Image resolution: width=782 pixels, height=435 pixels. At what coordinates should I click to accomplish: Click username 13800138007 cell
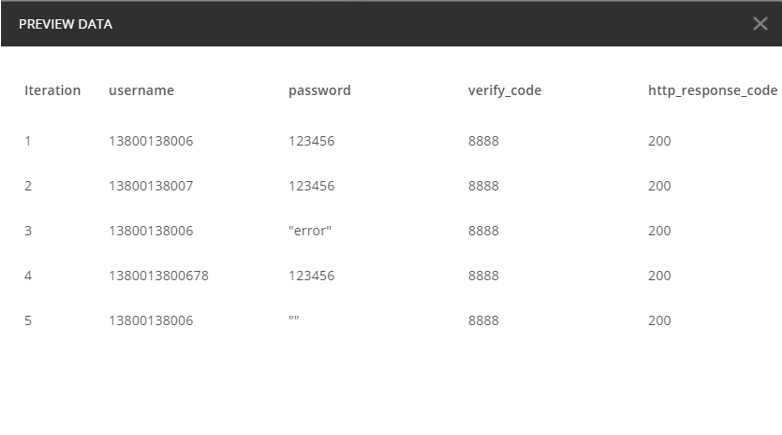[x=150, y=186]
